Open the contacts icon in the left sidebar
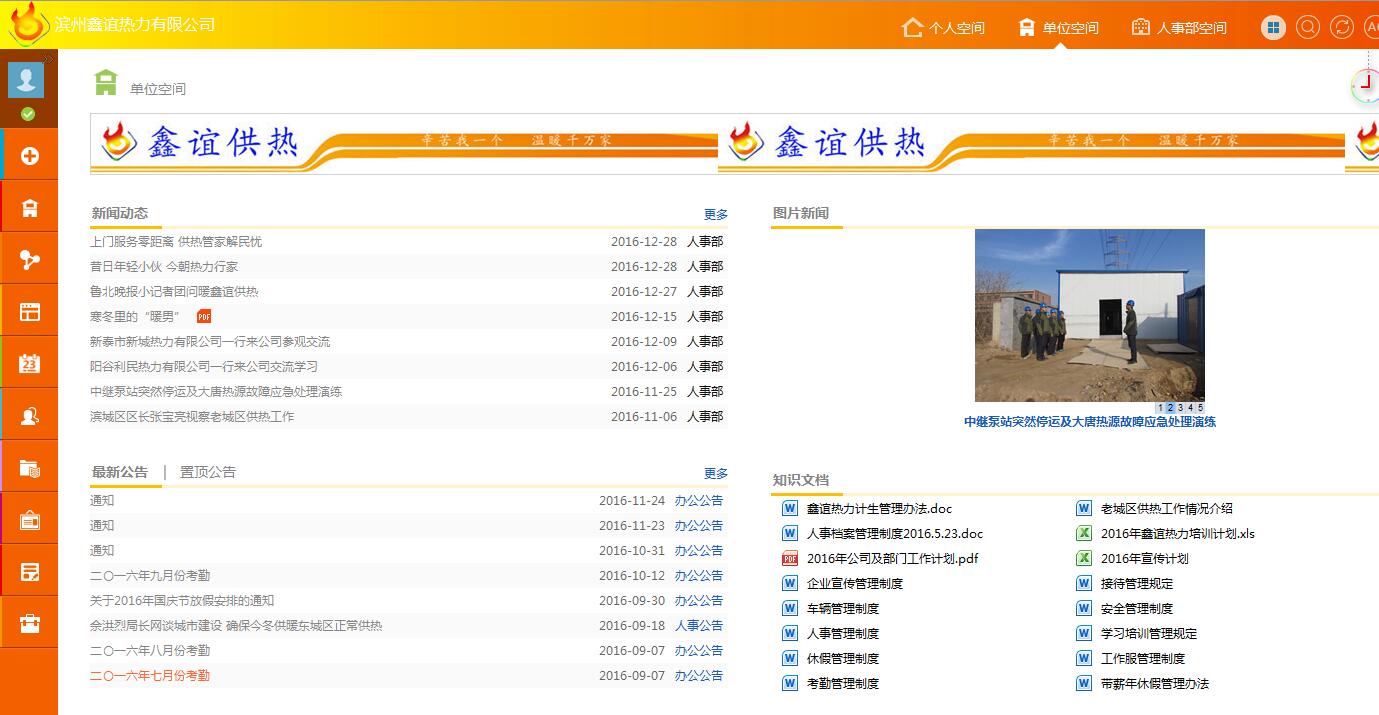The width and height of the screenshot is (1379, 715). (27, 414)
